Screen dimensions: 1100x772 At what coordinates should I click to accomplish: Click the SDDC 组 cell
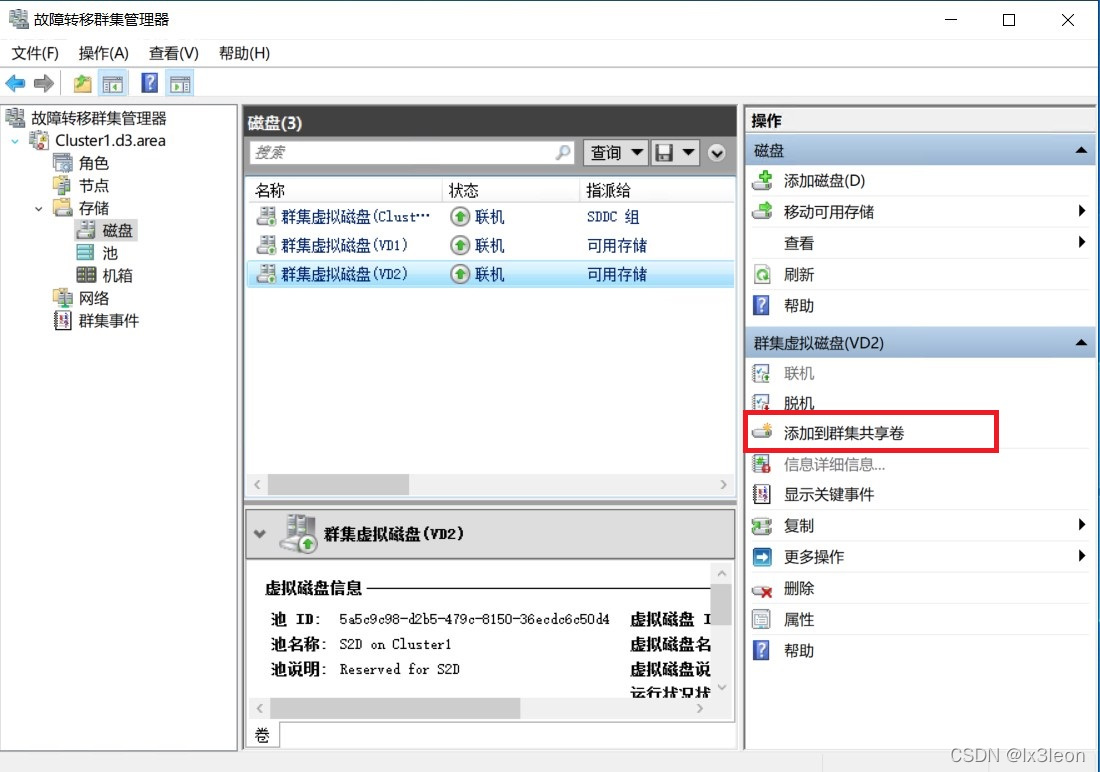coord(613,217)
